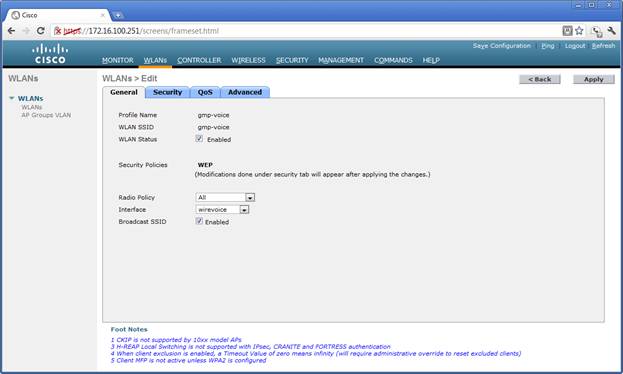Open the MONITOR menu
This screenshot has width=623, height=374.
(x=118, y=60)
